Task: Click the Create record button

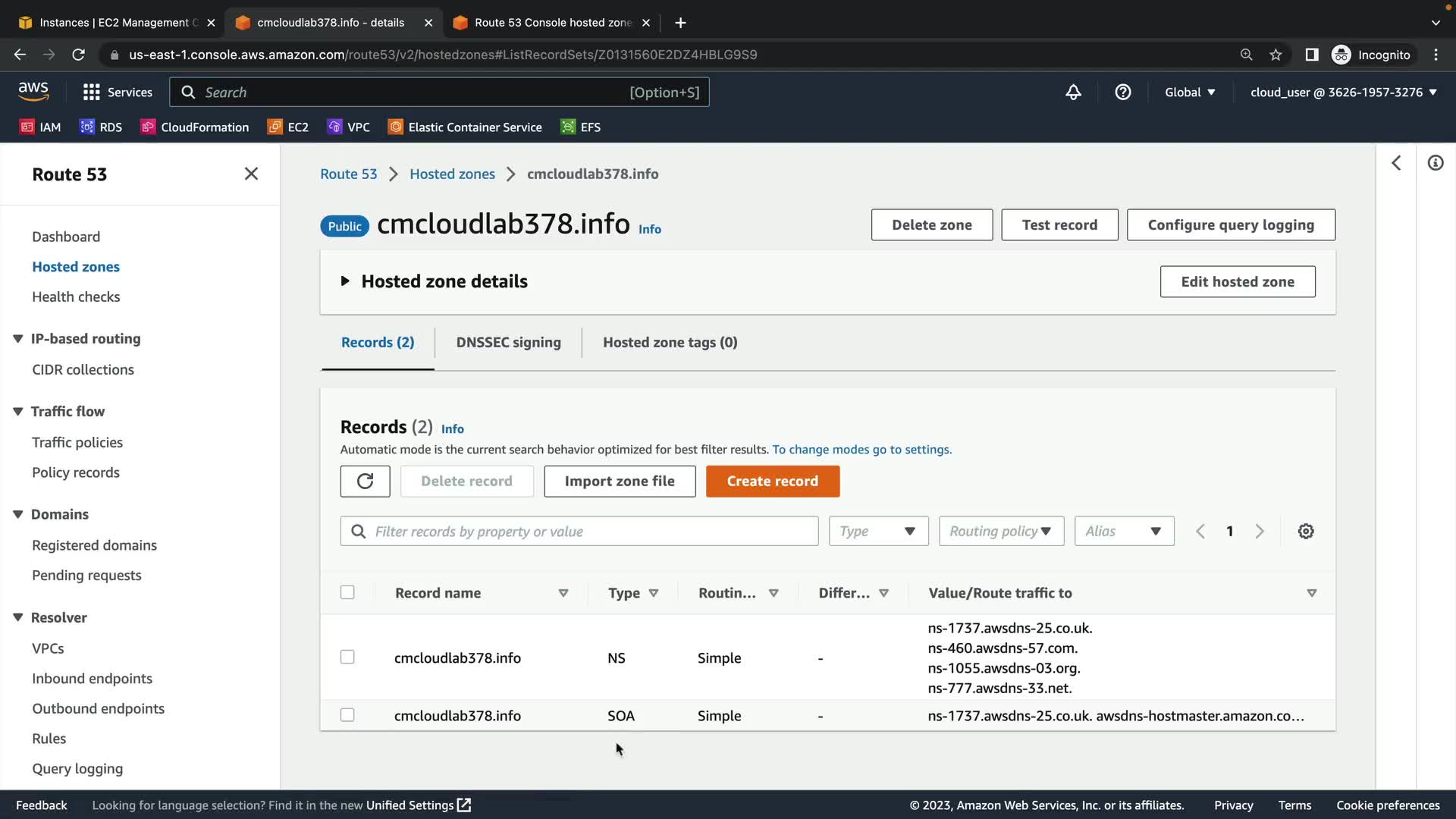Action: [x=772, y=482]
